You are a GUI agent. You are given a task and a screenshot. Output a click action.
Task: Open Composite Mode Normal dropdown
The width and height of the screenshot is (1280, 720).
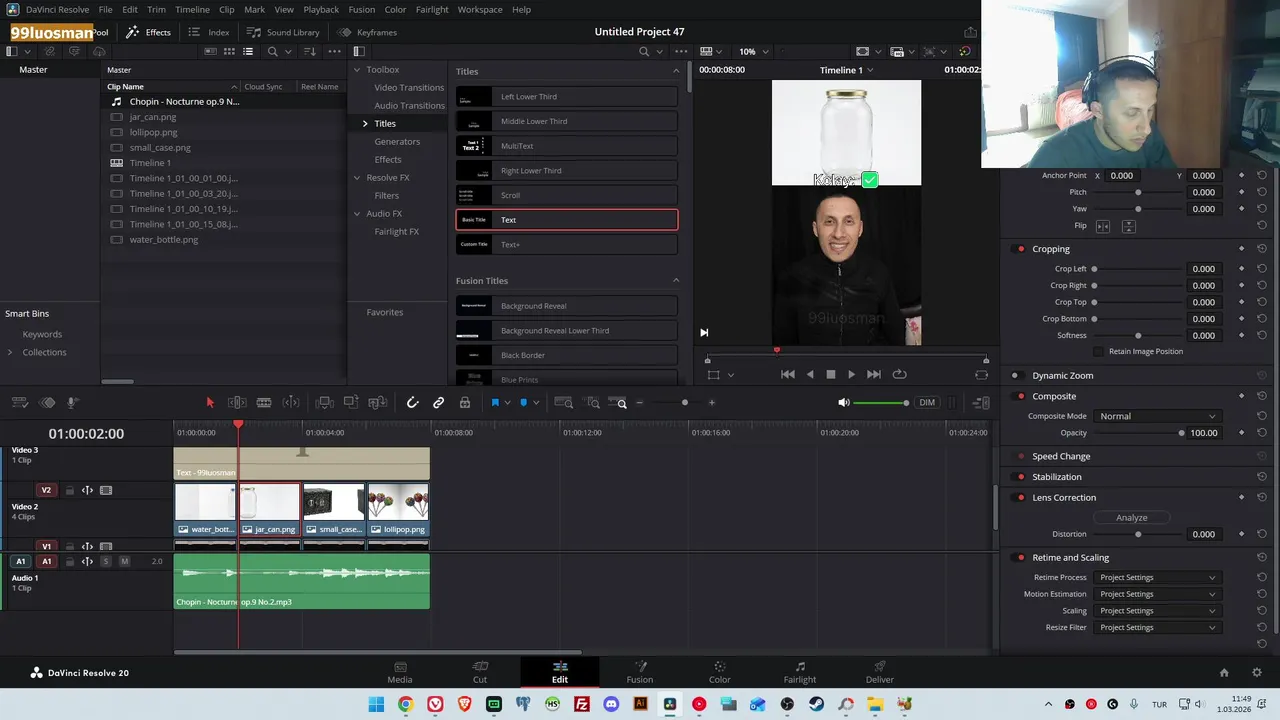[x=1157, y=416]
